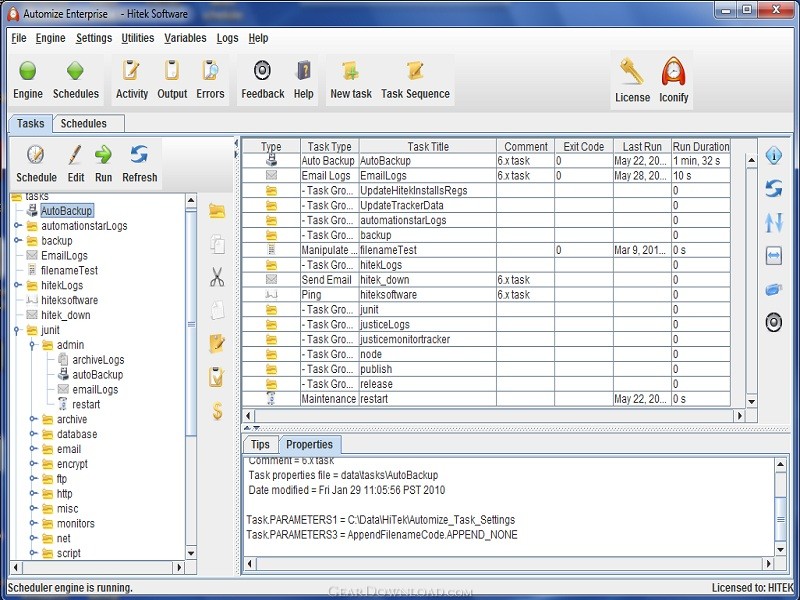Select the restart task in the tree
Image resolution: width=800 pixels, height=600 pixels.
[x=86, y=405]
